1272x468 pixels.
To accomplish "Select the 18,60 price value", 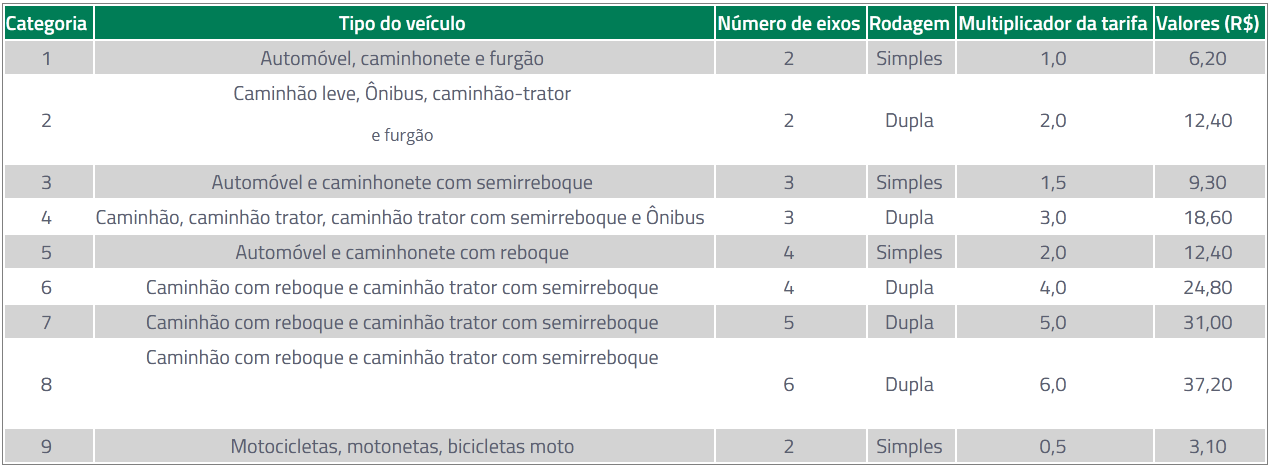I will coord(1208,218).
